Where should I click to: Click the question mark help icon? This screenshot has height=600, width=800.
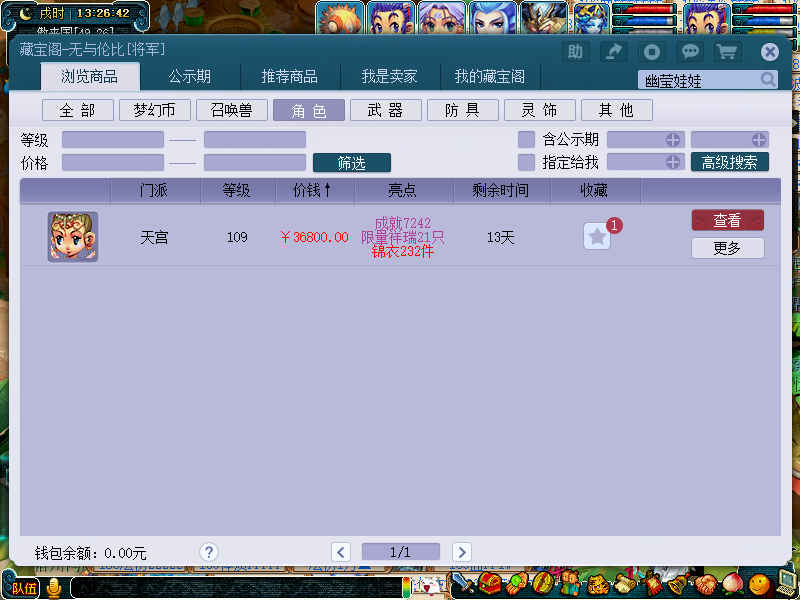coord(209,552)
